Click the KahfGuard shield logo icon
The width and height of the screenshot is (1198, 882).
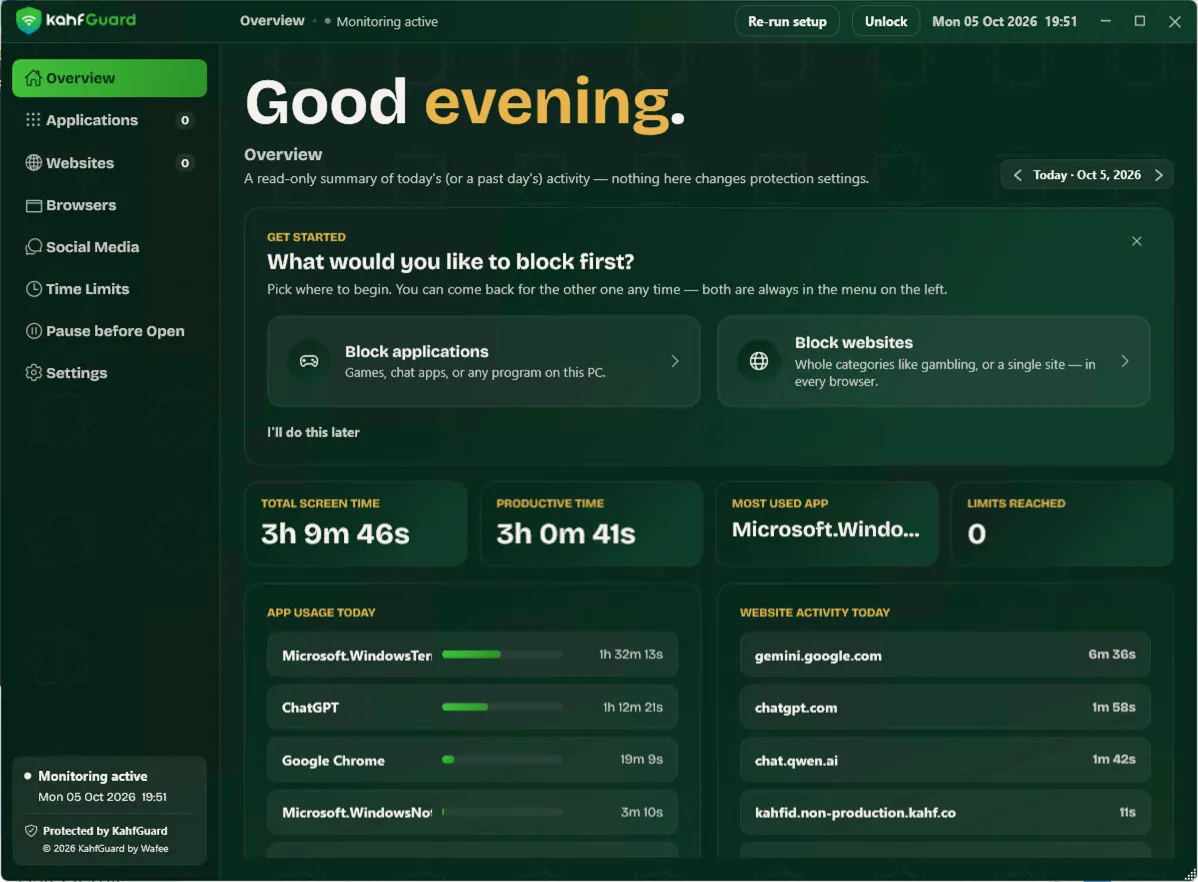click(28, 21)
